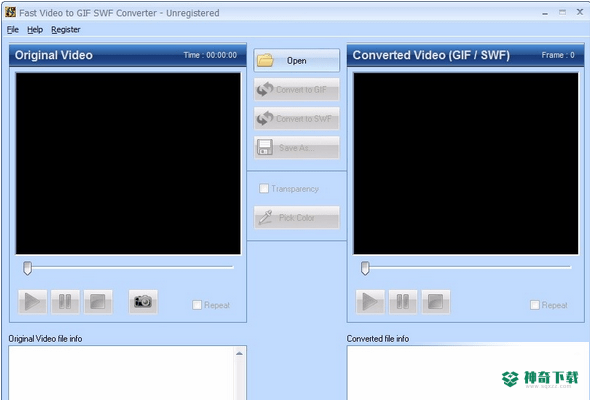Click the Convert to GIF button

[x=297, y=89]
